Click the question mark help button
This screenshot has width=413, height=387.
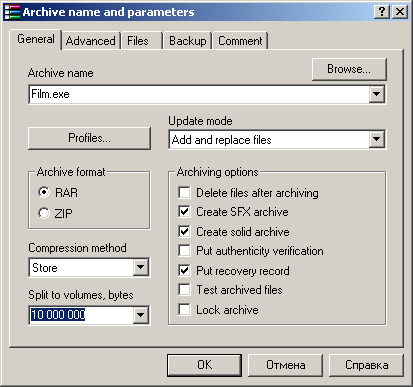pyautogui.click(x=382, y=12)
